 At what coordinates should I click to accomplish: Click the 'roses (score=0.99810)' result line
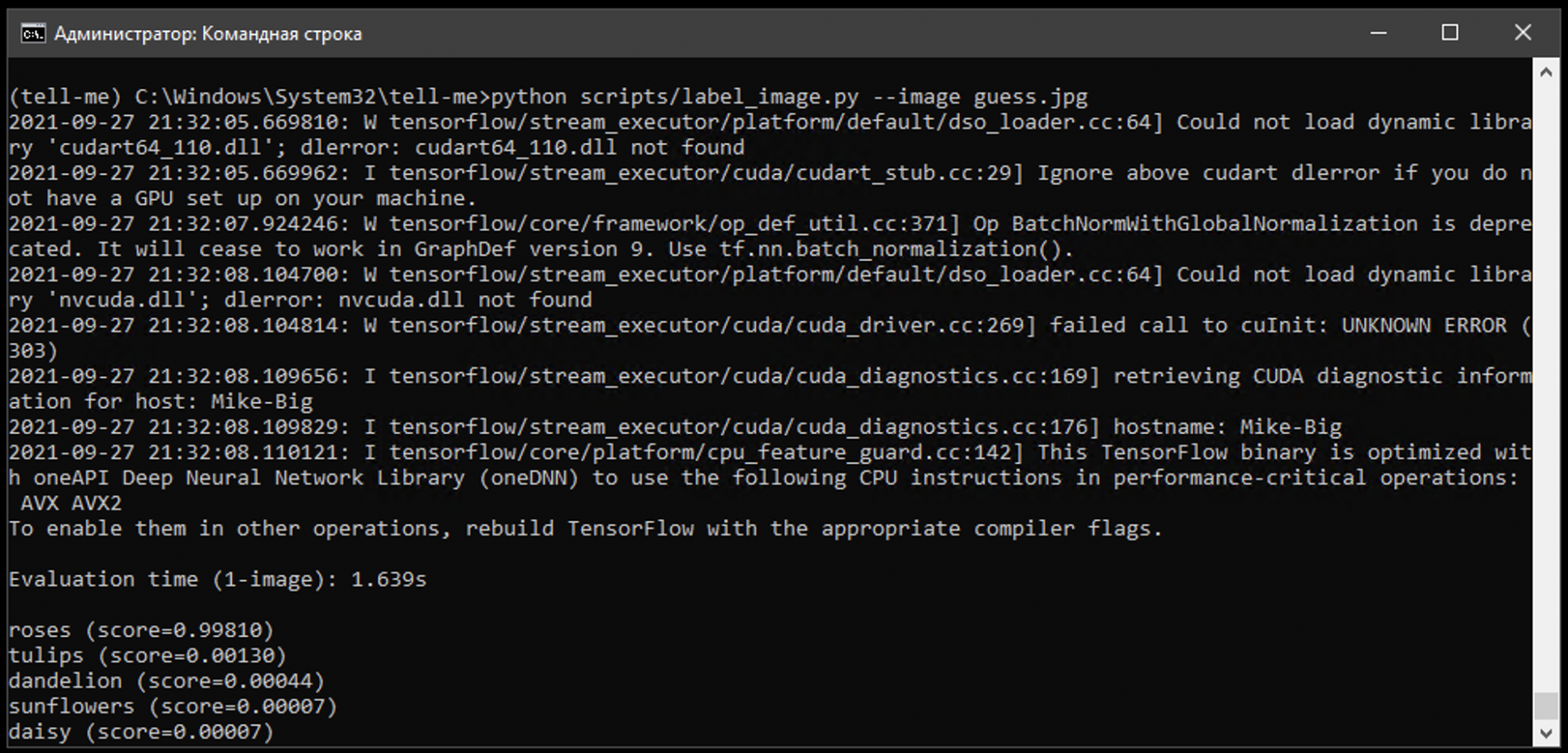click(x=140, y=630)
